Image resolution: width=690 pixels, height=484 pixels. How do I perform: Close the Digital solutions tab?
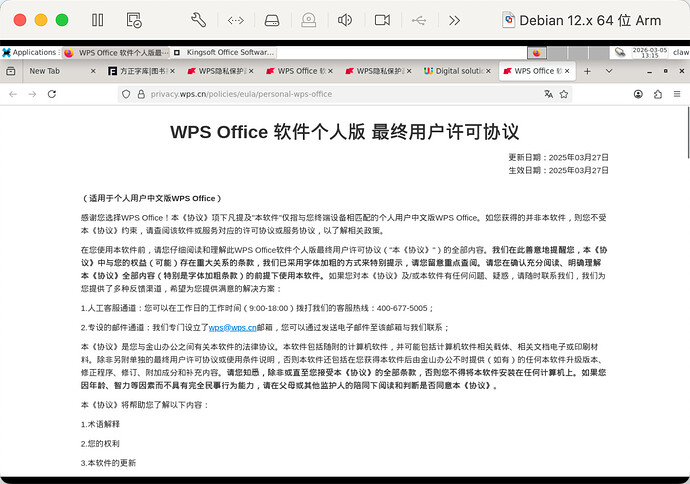pyautogui.click(x=488, y=71)
